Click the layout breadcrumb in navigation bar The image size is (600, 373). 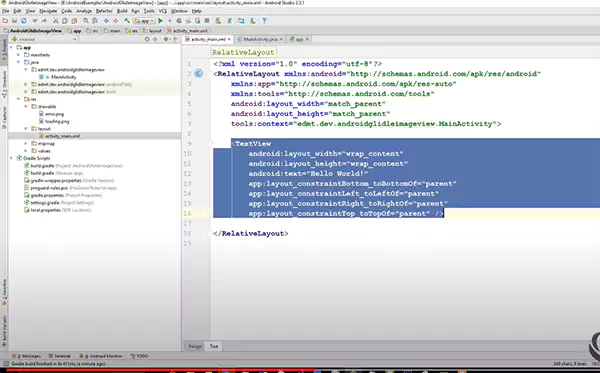tap(152, 31)
